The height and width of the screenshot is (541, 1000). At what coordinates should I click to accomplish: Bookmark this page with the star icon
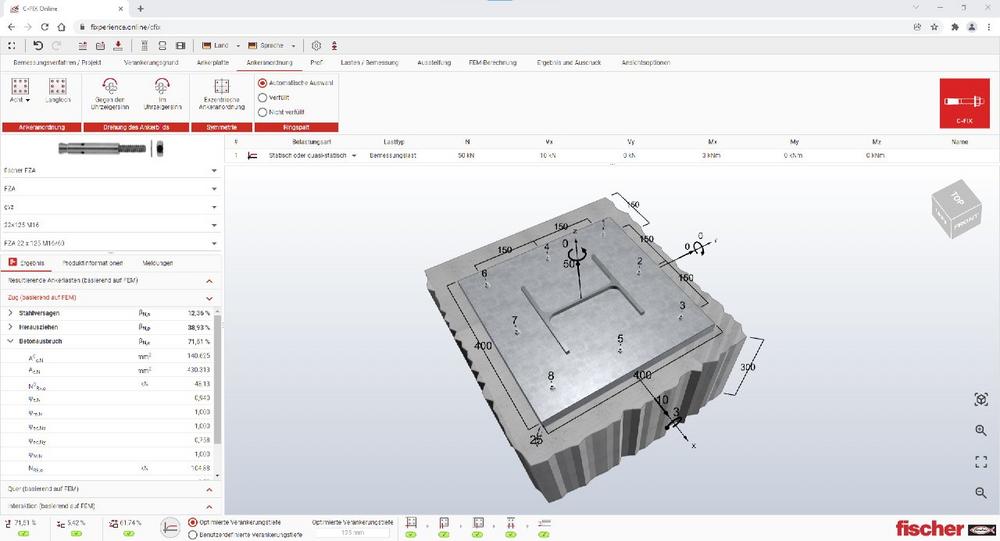(x=934, y=27)
